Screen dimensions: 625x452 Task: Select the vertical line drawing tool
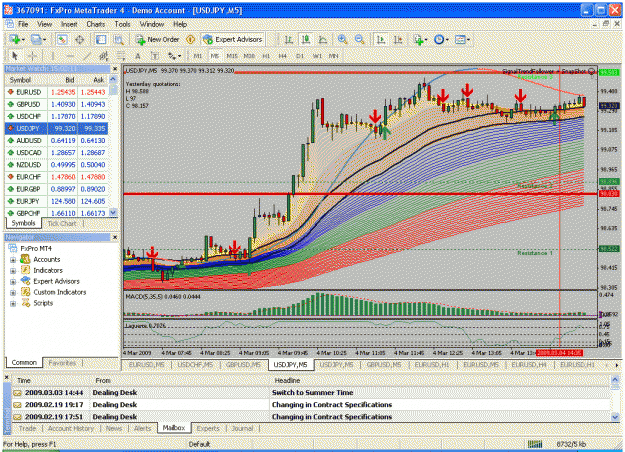[x=52, y=56]
